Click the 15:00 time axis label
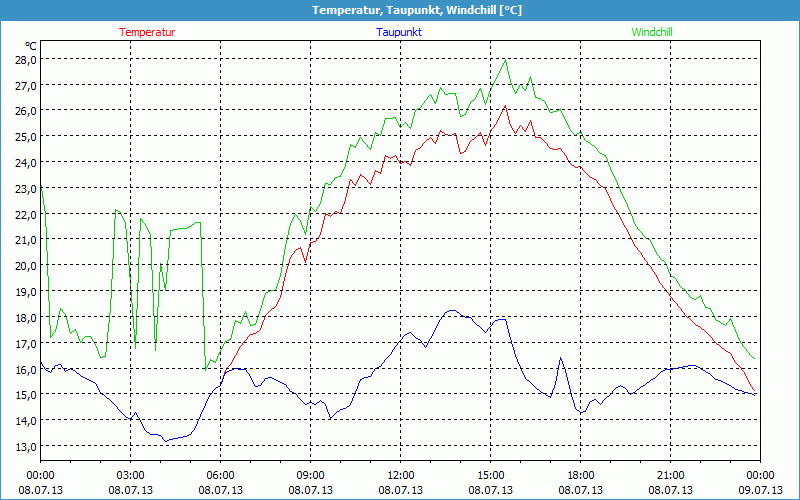This screenshot has width=800, height=500. [x=490, y=476]
